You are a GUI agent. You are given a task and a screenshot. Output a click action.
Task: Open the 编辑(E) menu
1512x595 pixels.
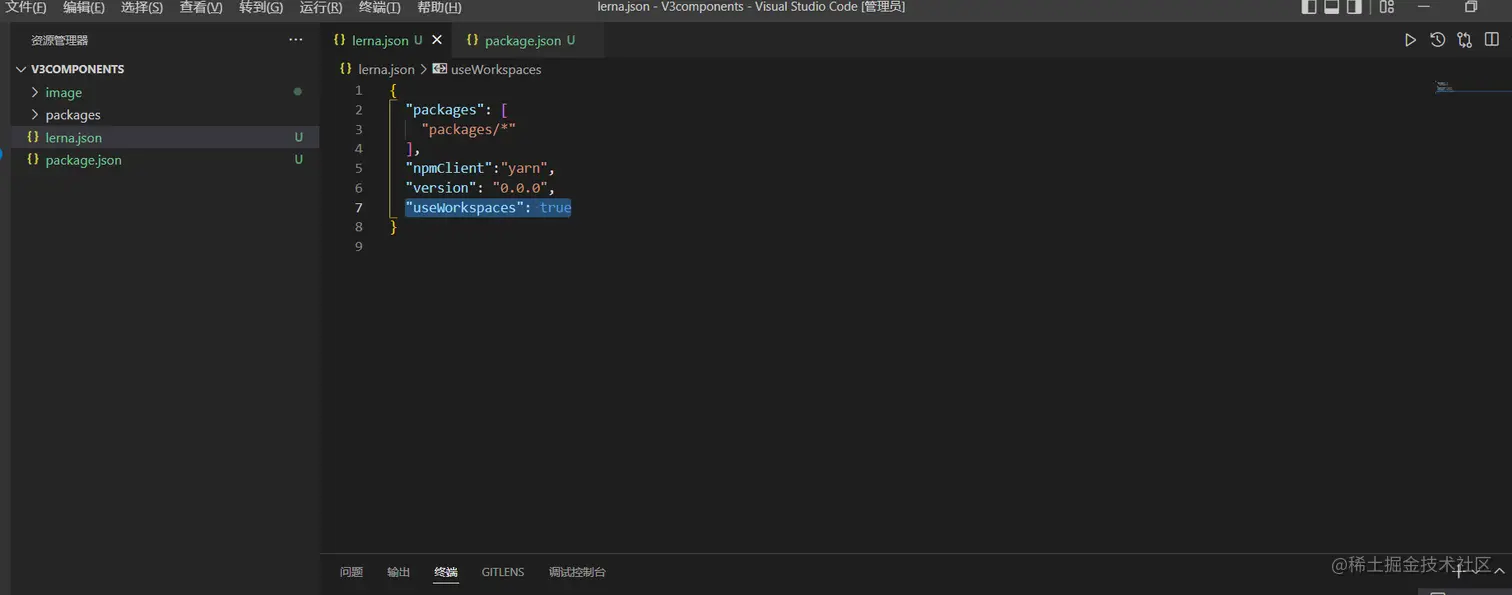click(x=84, y=7)
